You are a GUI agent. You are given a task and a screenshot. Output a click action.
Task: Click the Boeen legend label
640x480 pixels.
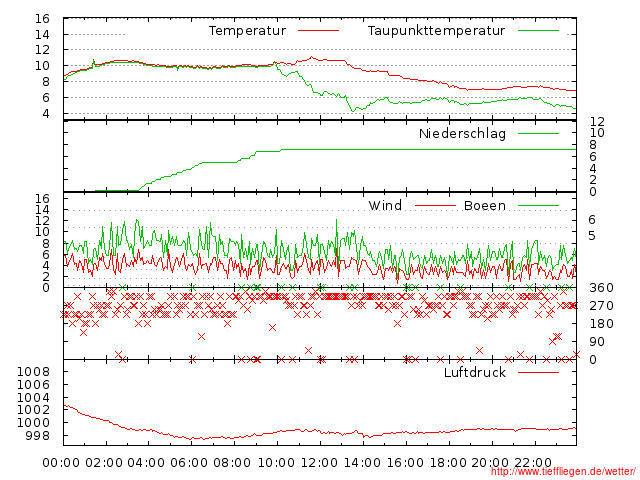click(x=485, y=205)
